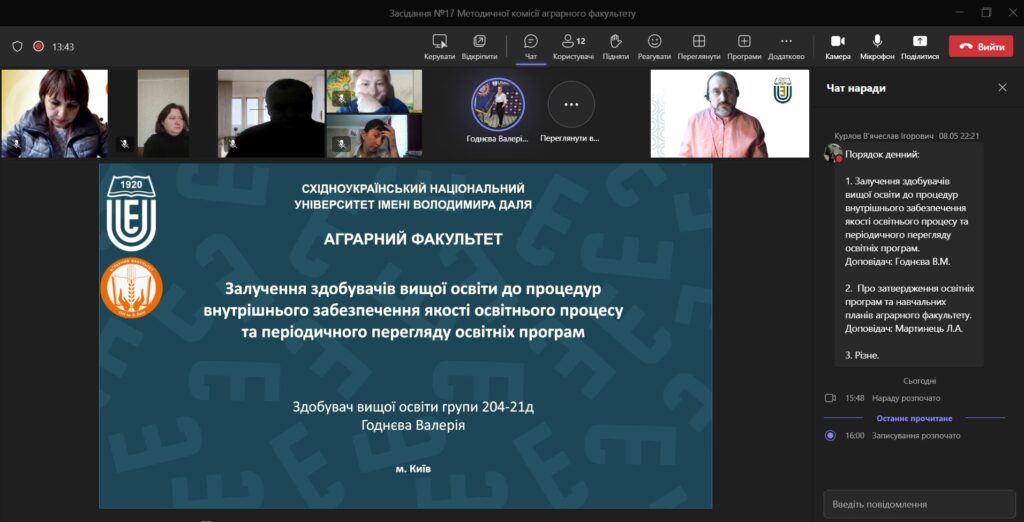
Task: Click the Керувати (take control) icon
Action: click(x=439, y=41)
